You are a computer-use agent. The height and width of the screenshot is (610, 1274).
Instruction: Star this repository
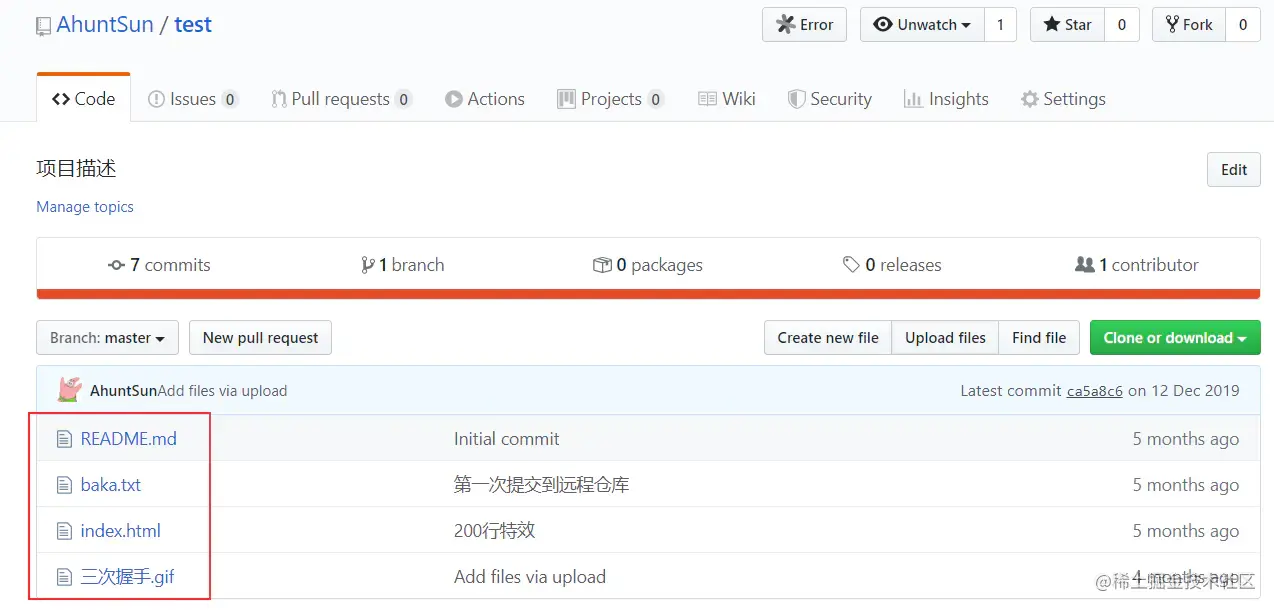pos(1067,25)
